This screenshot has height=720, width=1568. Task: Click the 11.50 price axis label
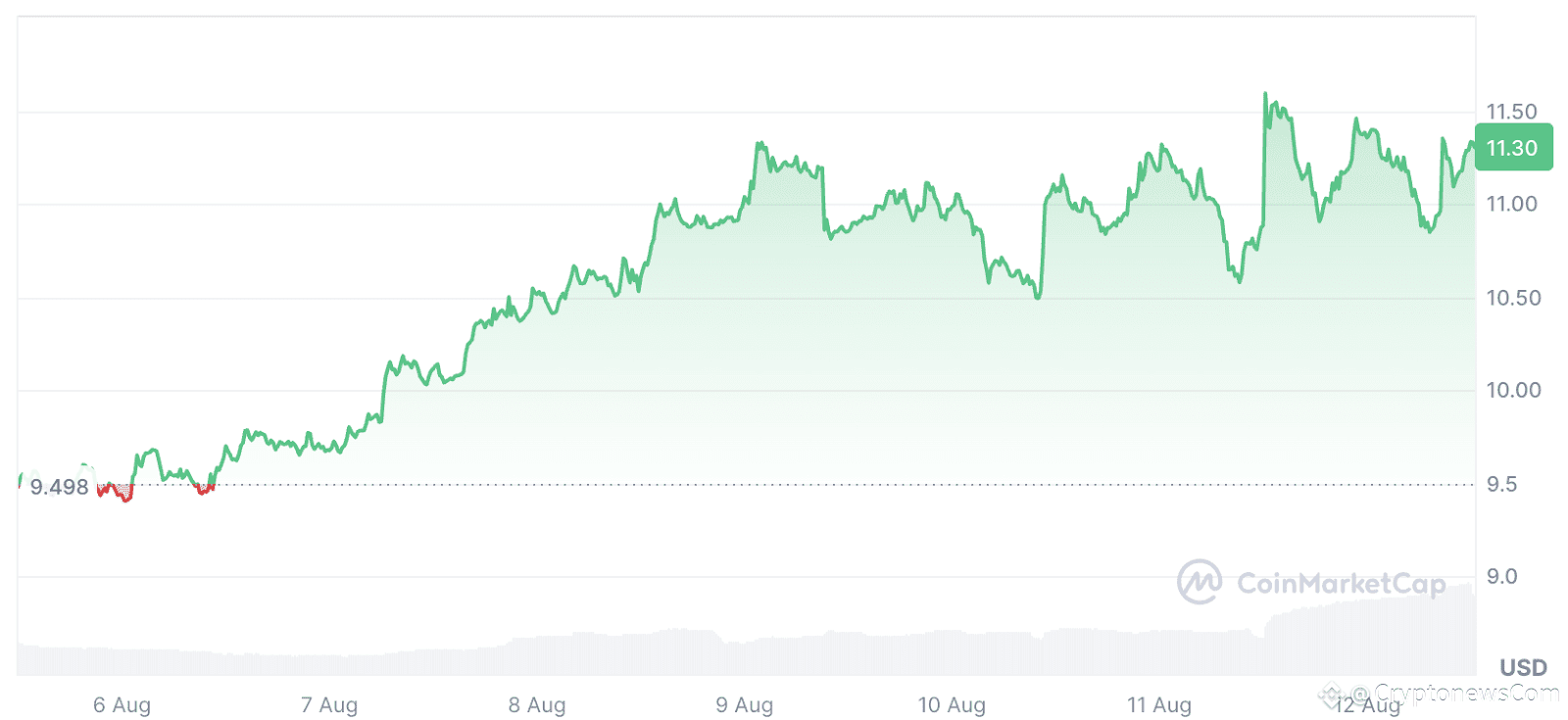(x=1511, y=112)
